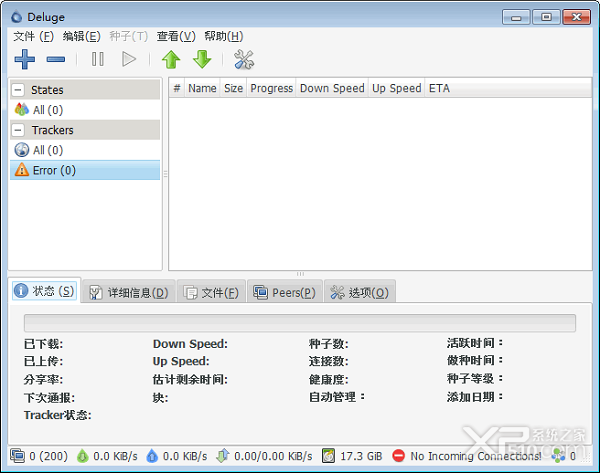The width and height of the screenshot is (600, 473).
Task: Click the torrent progress bar in status tab
Action: point(300,323)
